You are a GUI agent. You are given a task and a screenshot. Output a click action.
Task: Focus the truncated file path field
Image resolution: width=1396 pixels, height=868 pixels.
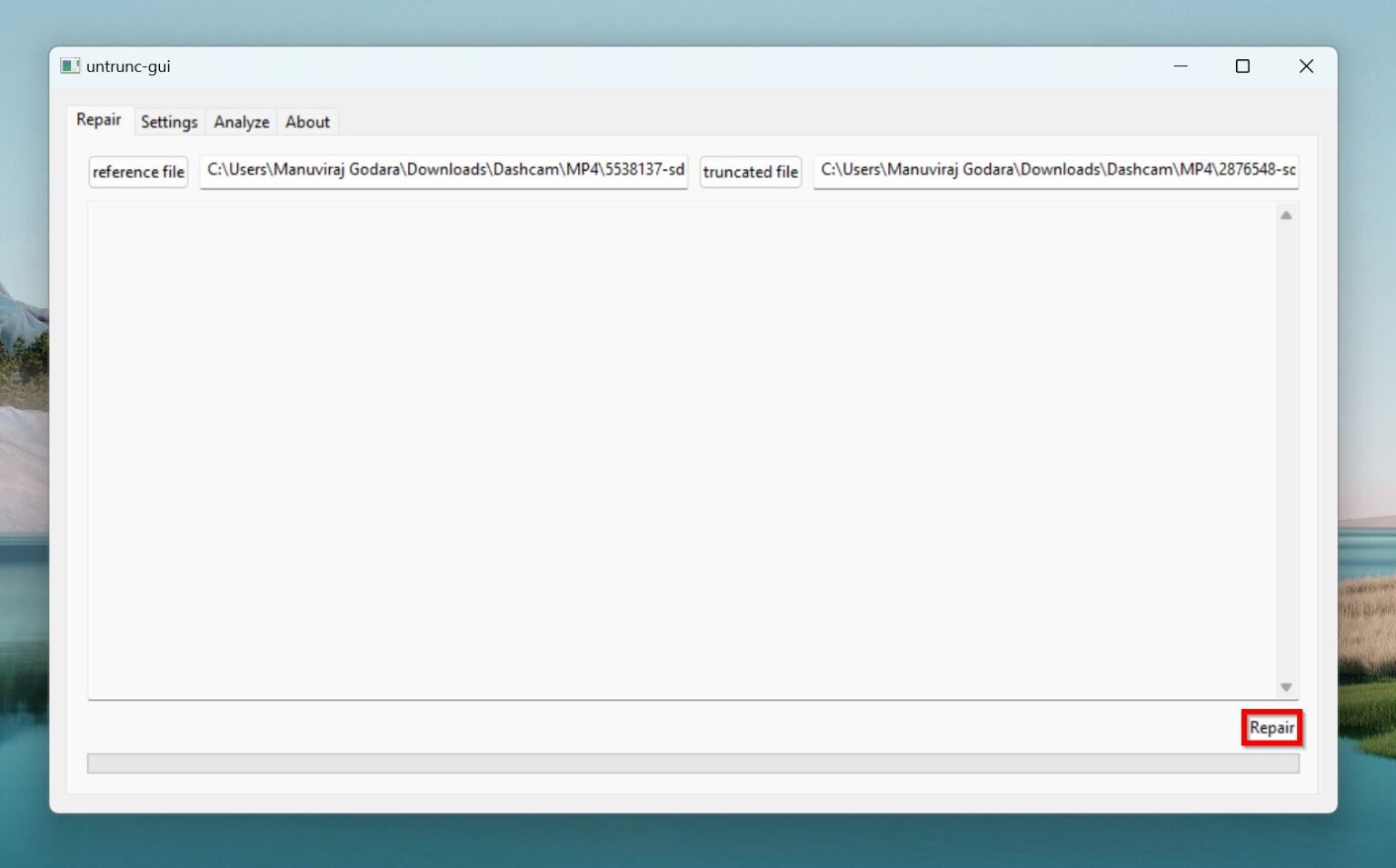click(1056, 171)
